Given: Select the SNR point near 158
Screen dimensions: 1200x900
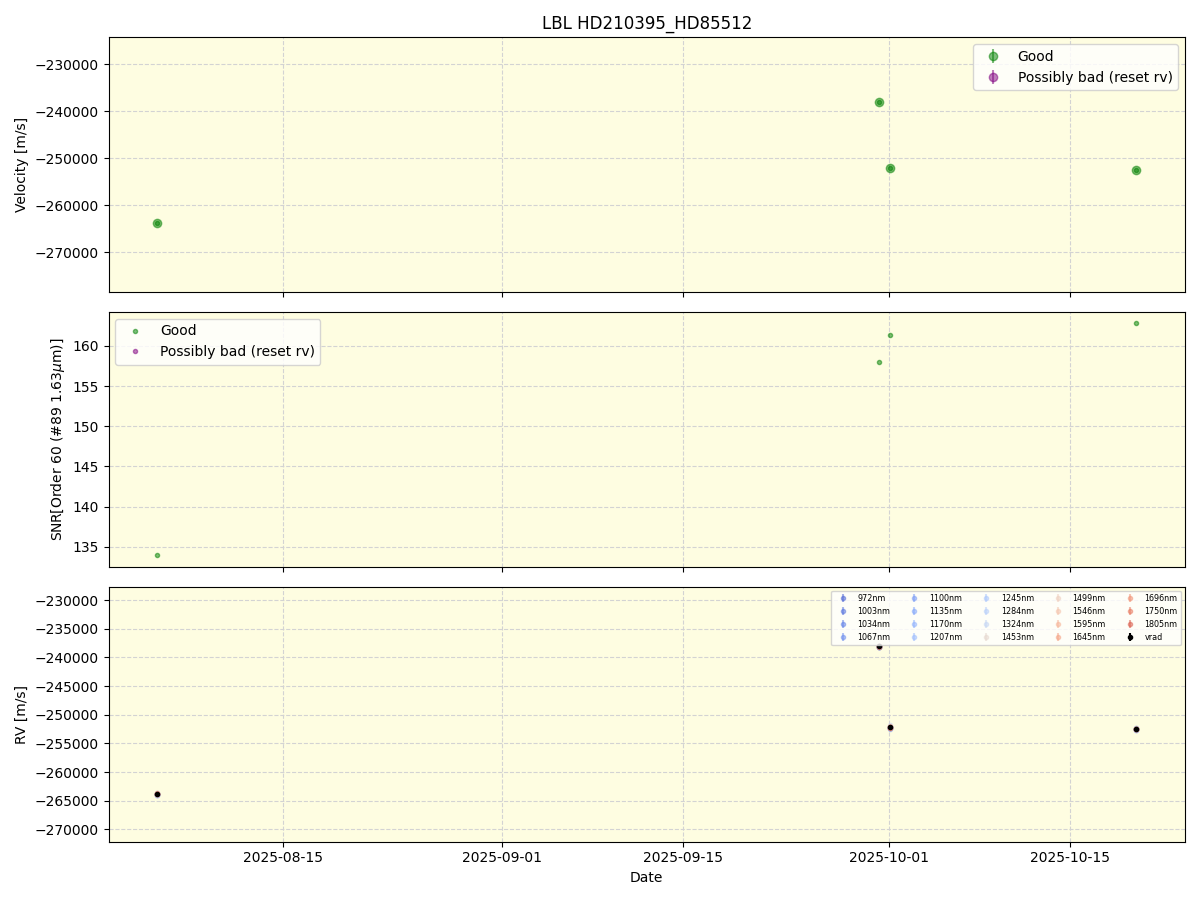Looking at the screenshot, I should (879, 362).
